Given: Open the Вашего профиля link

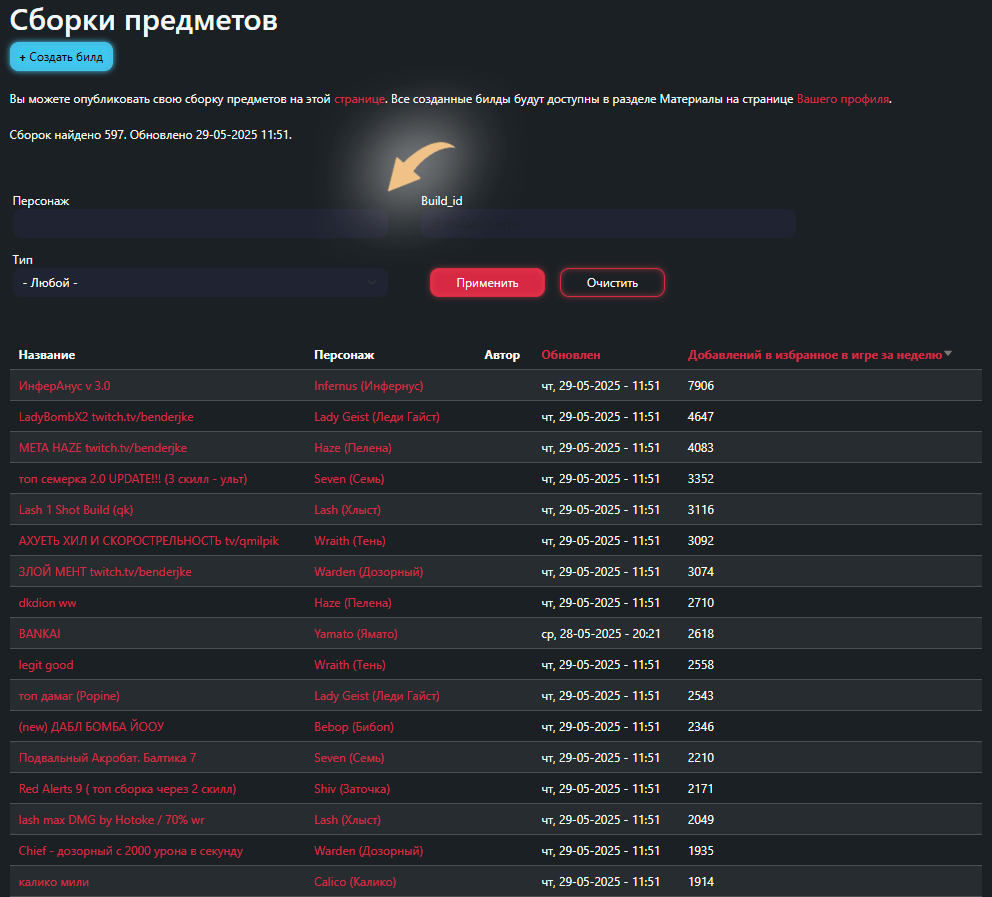Looking at the screenshot, I should coord(843,99).
